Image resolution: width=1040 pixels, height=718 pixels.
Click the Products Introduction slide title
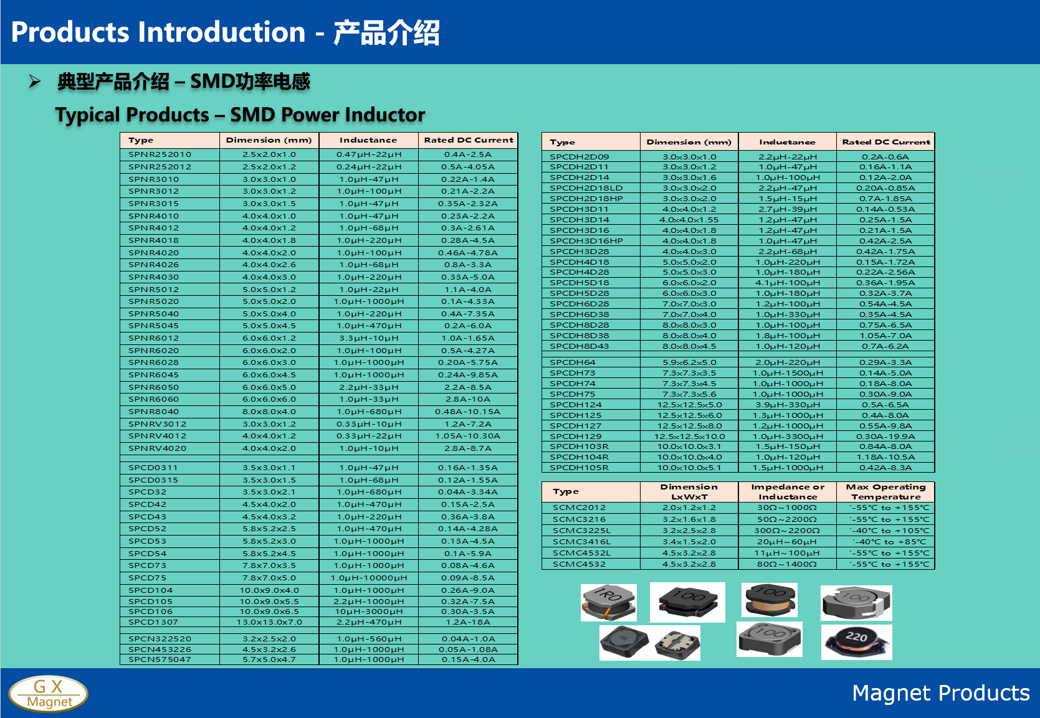(x=225, y=32)
